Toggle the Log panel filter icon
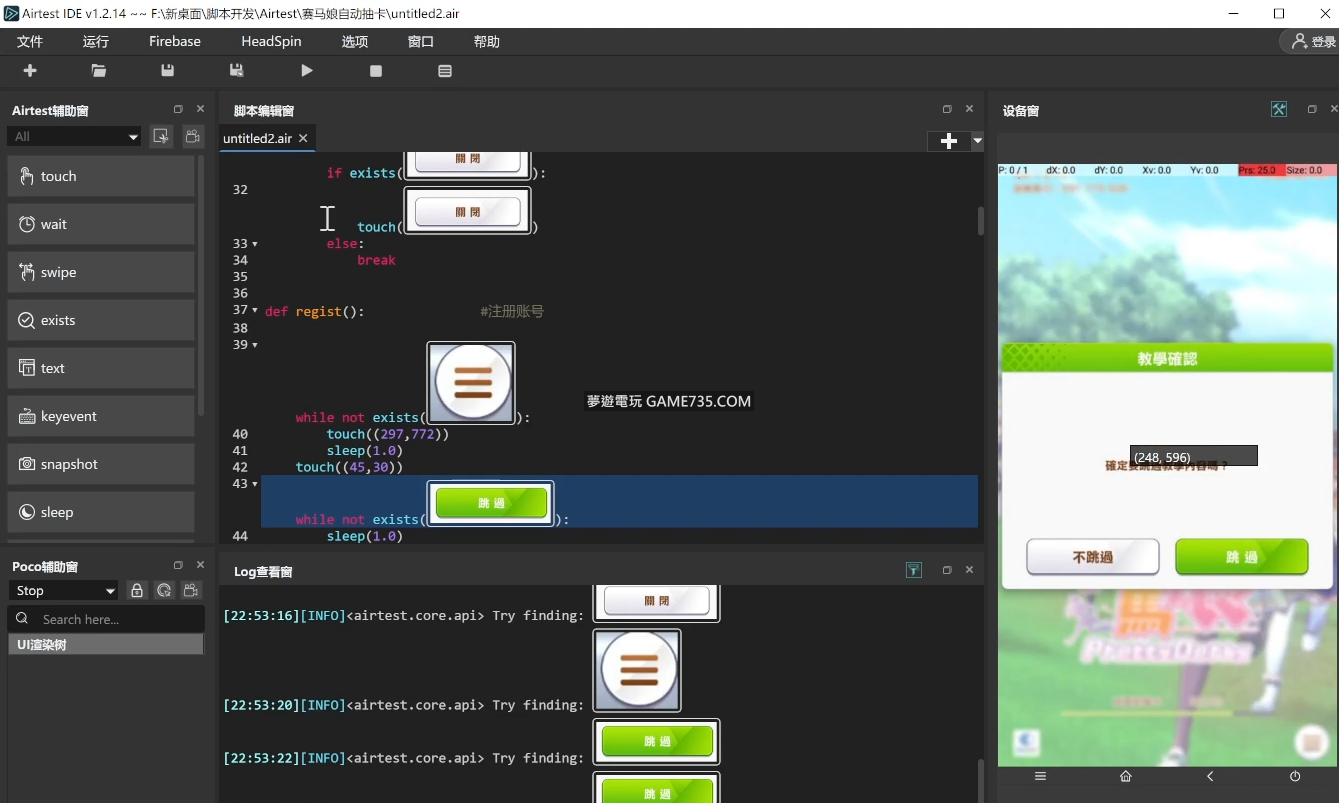 pos(913,570)
